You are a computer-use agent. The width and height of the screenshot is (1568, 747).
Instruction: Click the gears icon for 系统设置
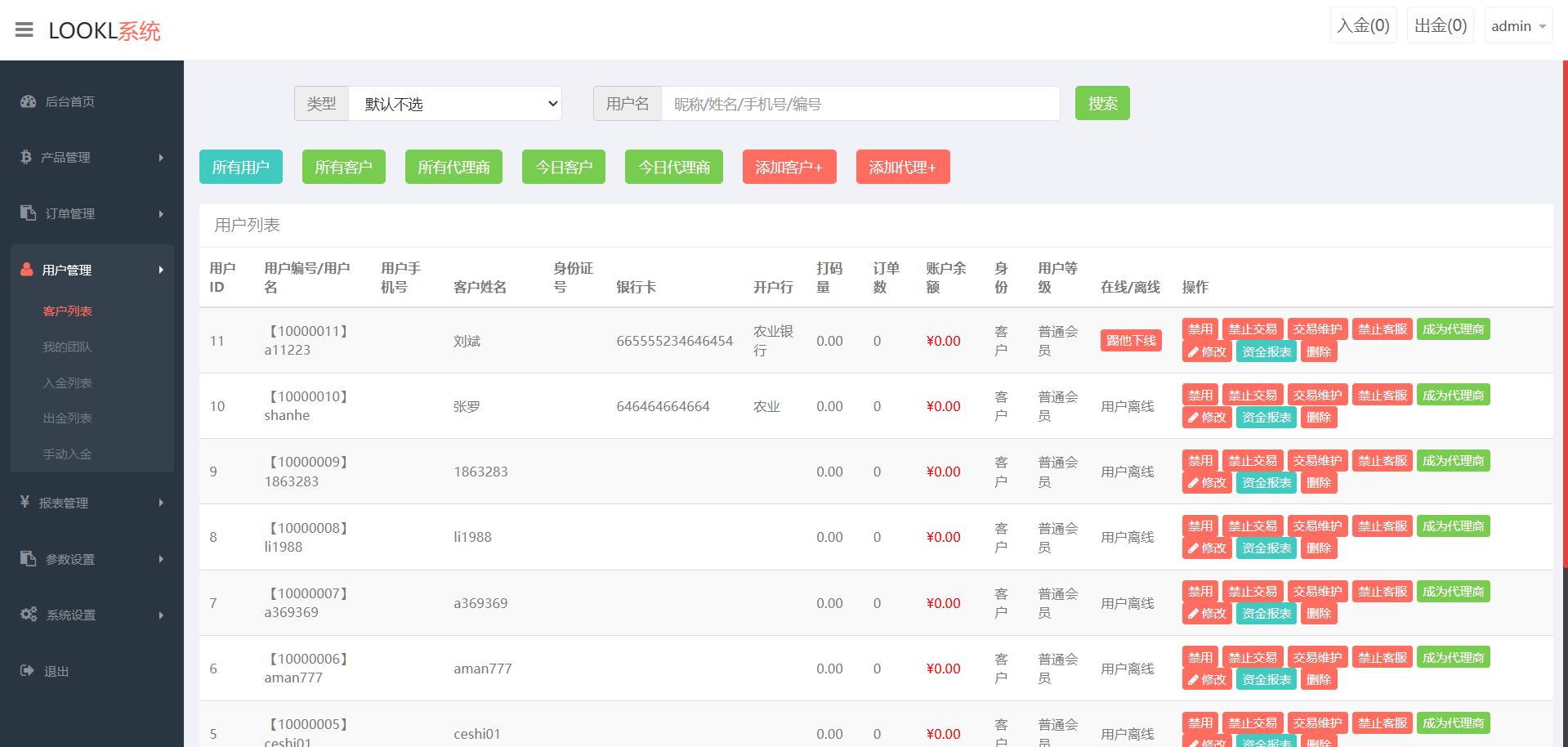point(29,615)
